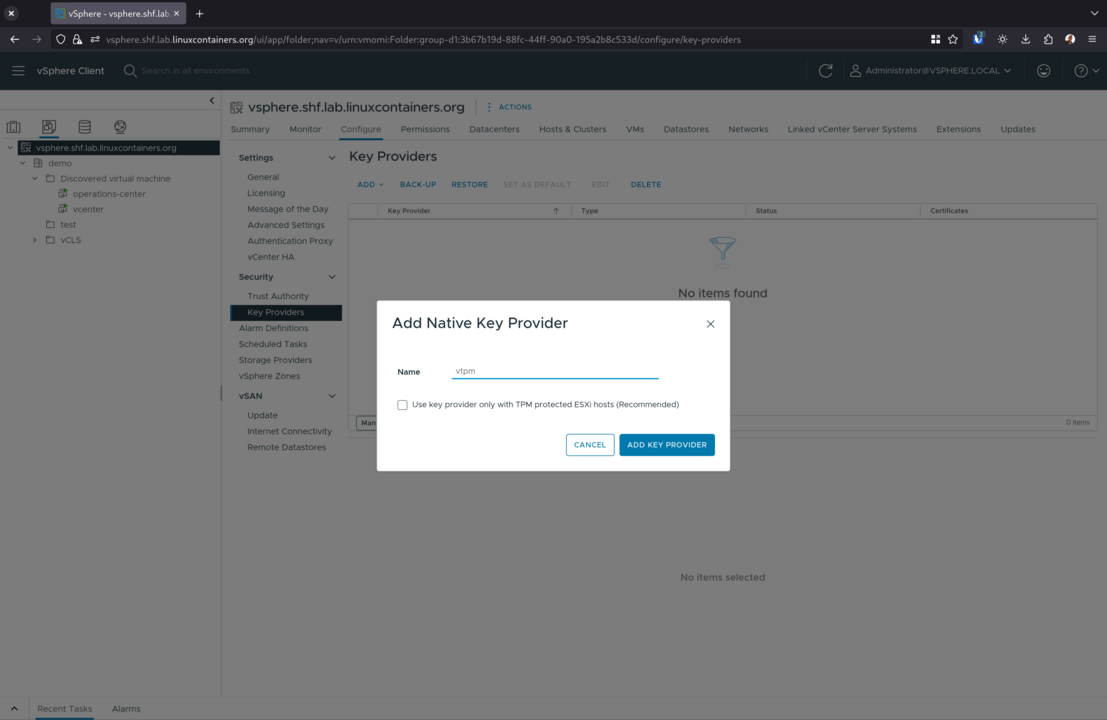Click the vCenter icon beside the page title
The width and height of the screenshot is (1107, 720).
237,107
